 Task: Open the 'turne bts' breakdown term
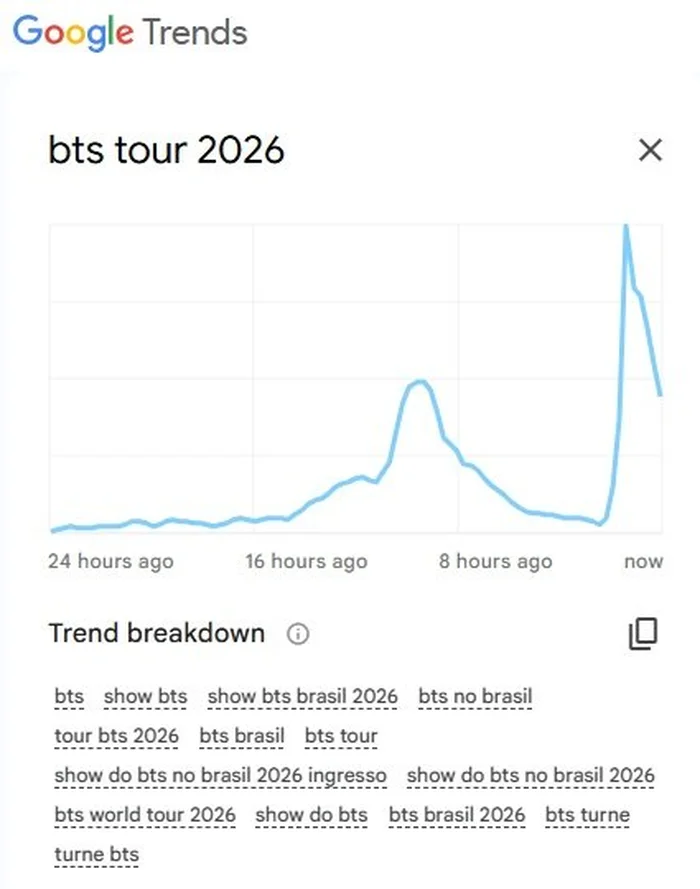point(96,854)
